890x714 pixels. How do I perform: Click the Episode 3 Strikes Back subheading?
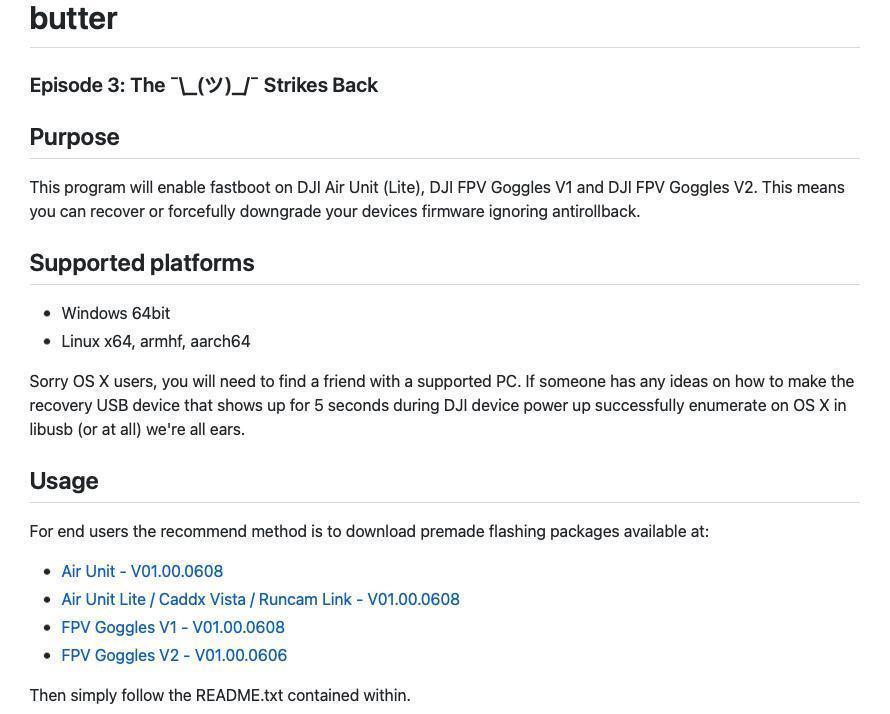[x=204, y=85]
